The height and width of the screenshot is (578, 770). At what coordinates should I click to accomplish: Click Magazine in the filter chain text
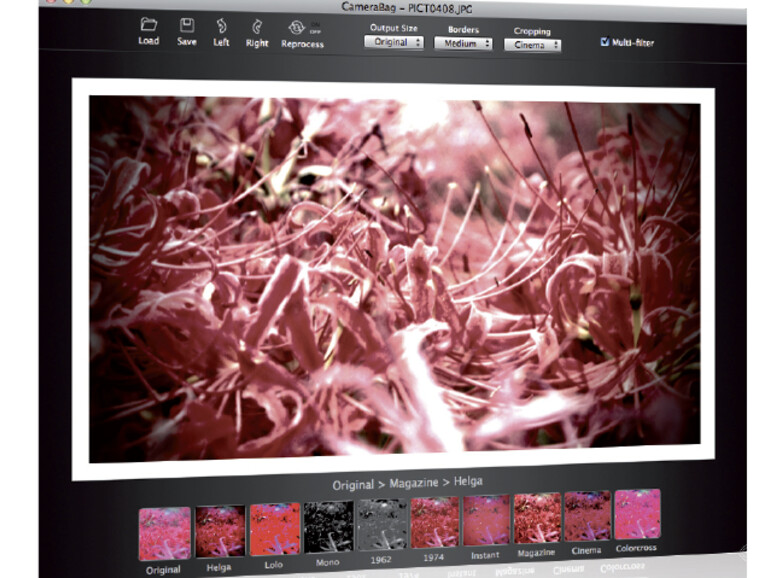413,483
